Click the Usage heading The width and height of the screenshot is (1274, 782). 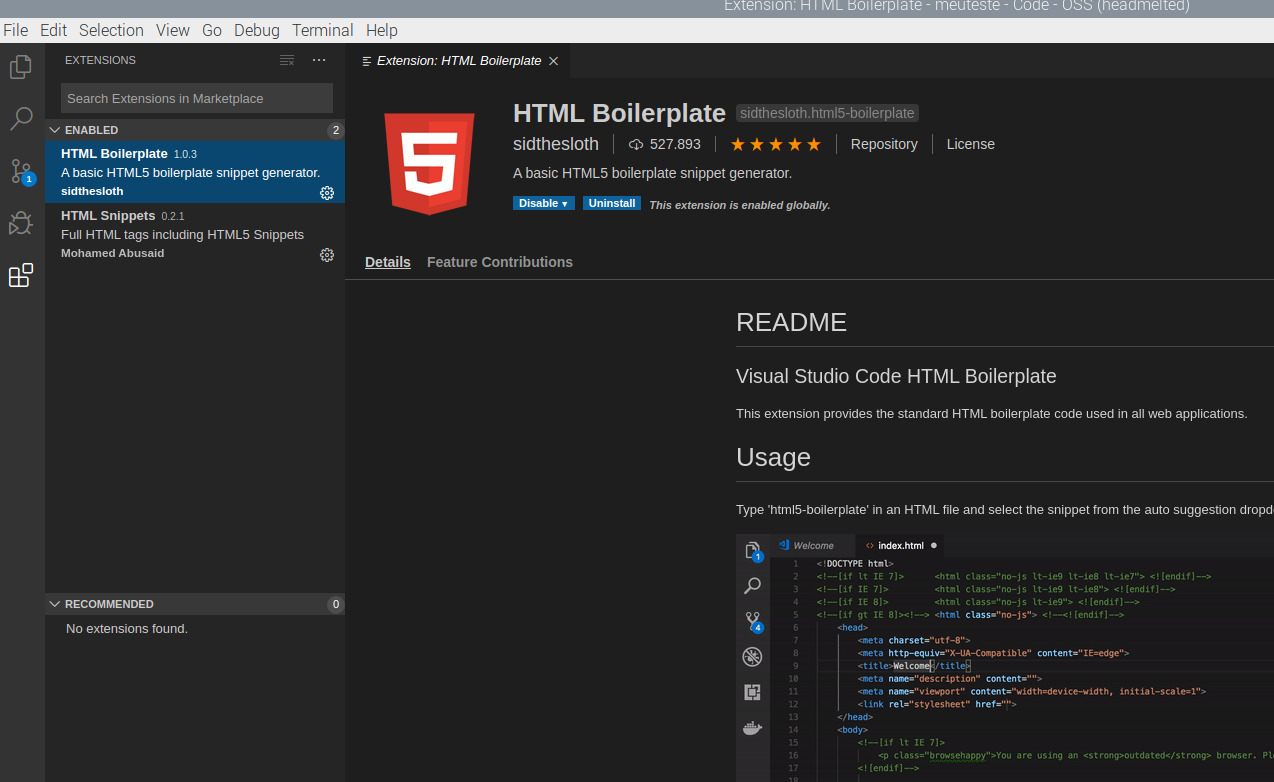[773, 457]
